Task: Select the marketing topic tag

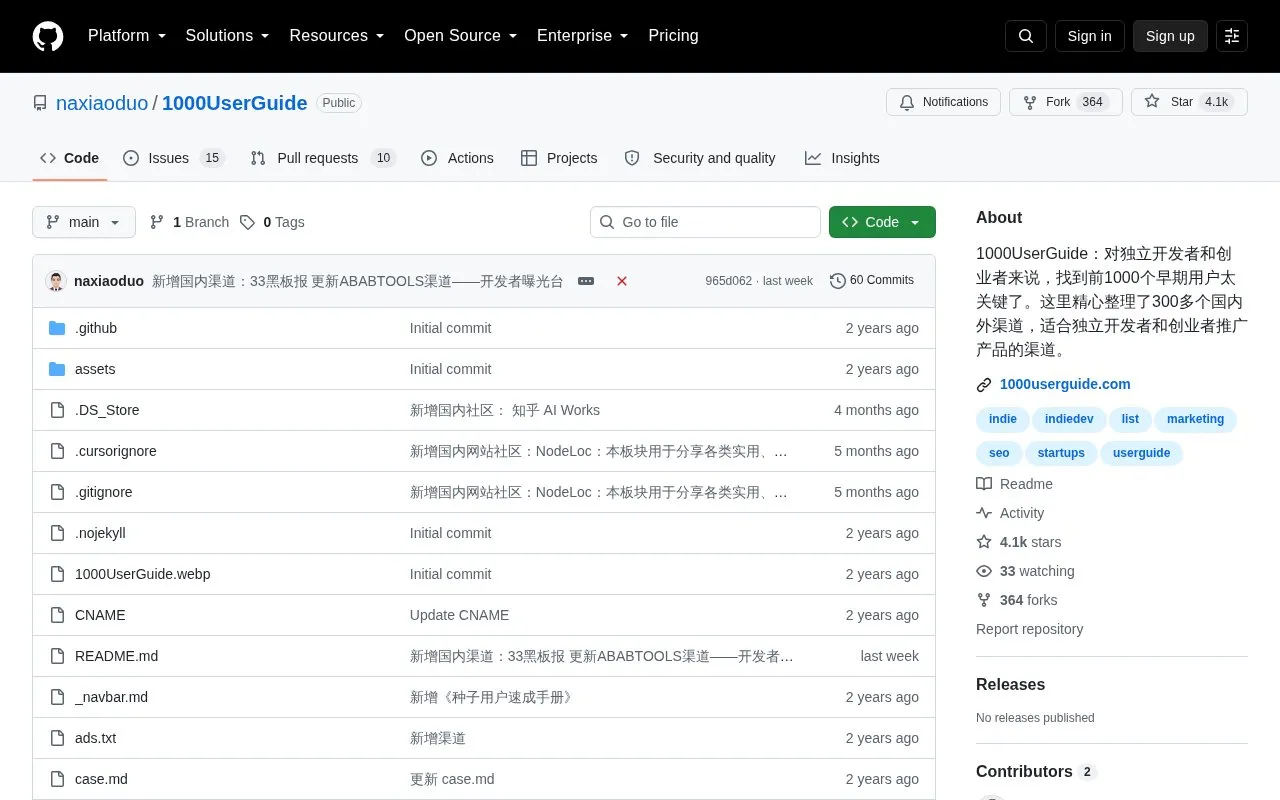Action: (1195, 420)
